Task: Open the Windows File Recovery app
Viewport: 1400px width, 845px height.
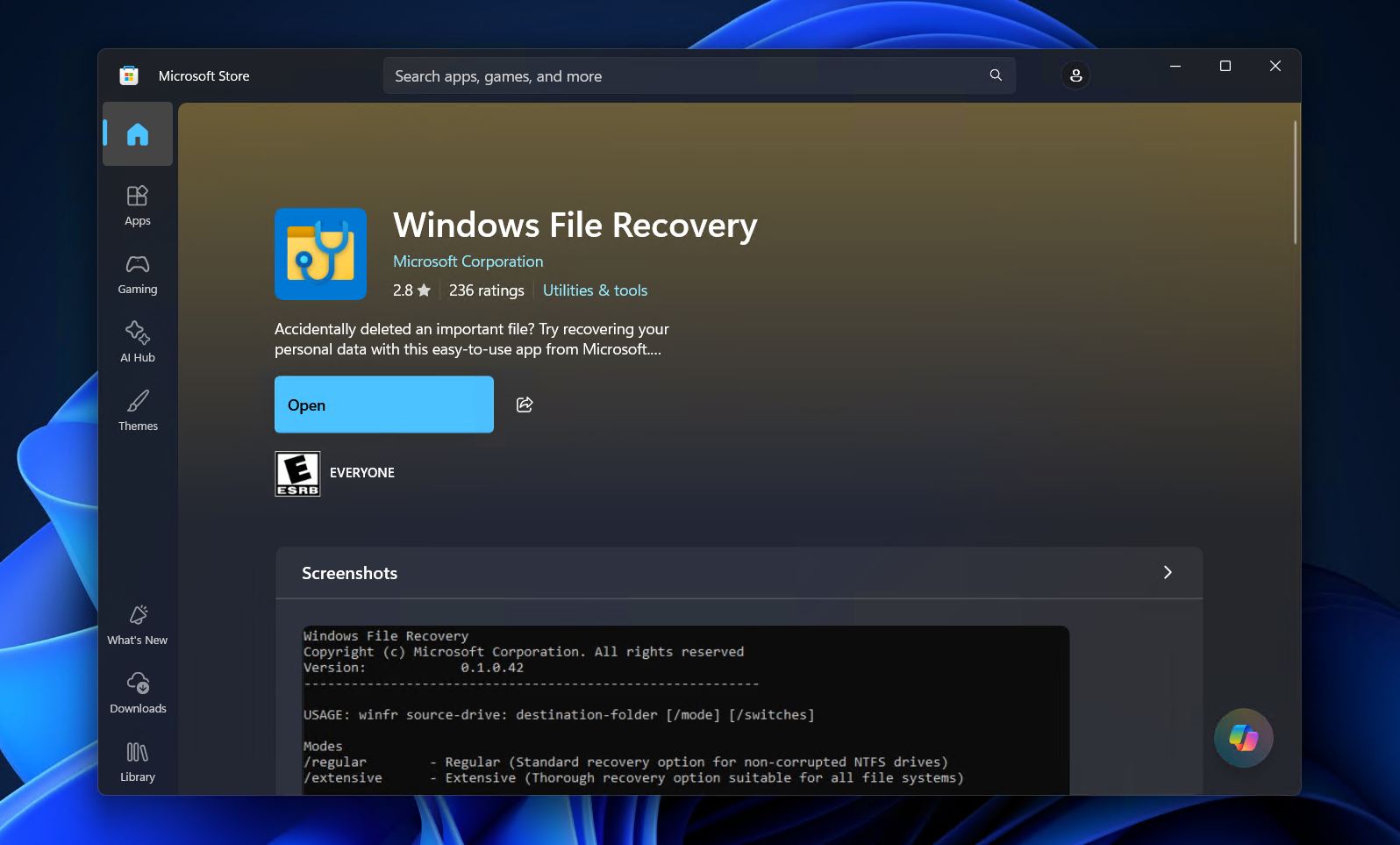Action: [384, 405]
